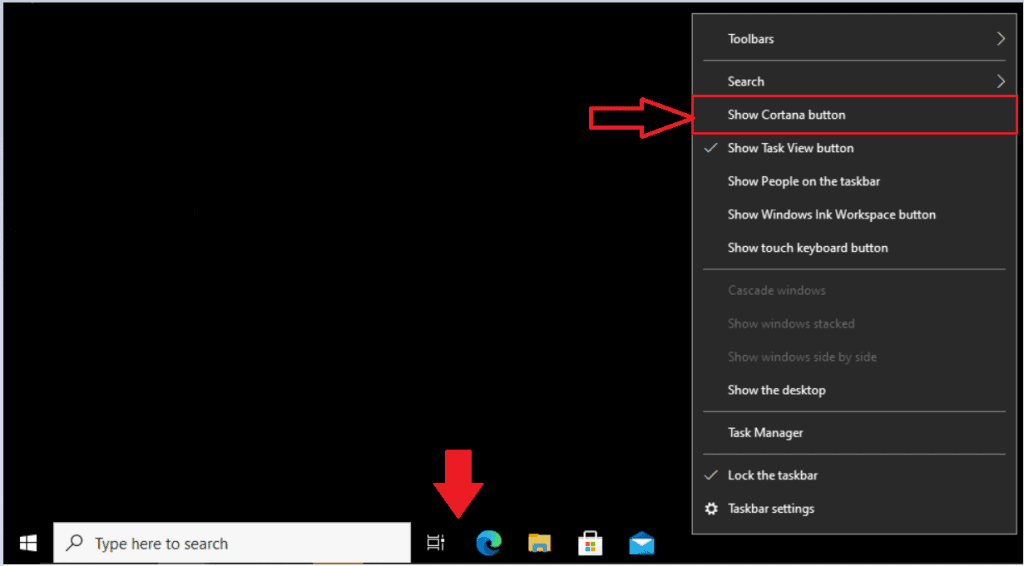1024x566 pixels.
Task: Click the magnifier icon in search box
Action: tap(74, 544)
